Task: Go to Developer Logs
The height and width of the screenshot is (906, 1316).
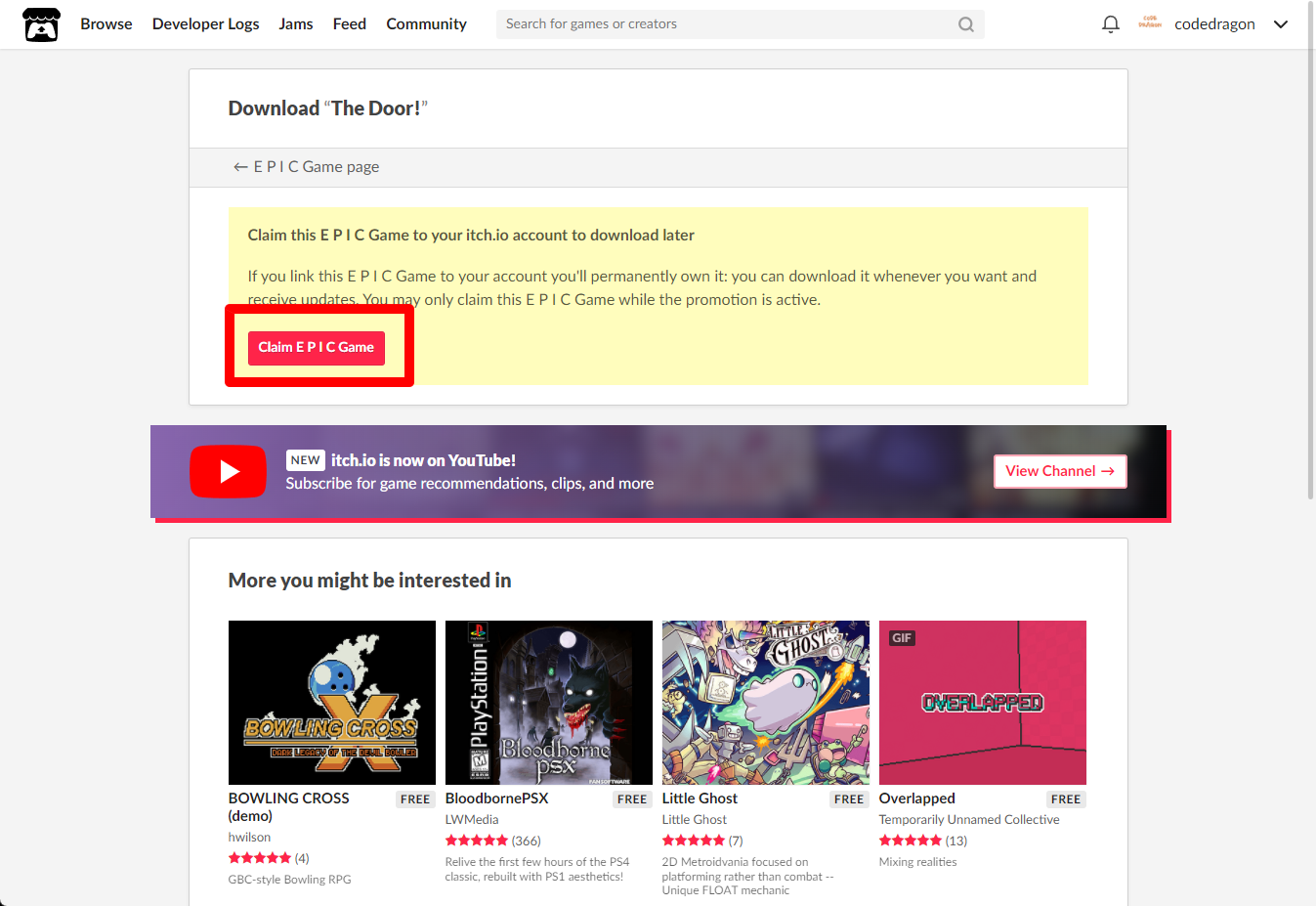Action: 206,23
